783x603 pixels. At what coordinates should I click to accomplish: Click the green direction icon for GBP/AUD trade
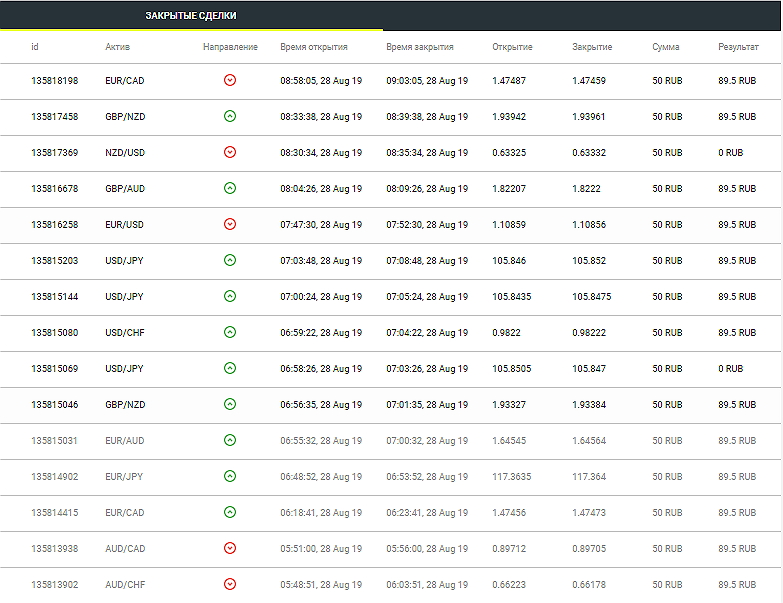[230, 188]
